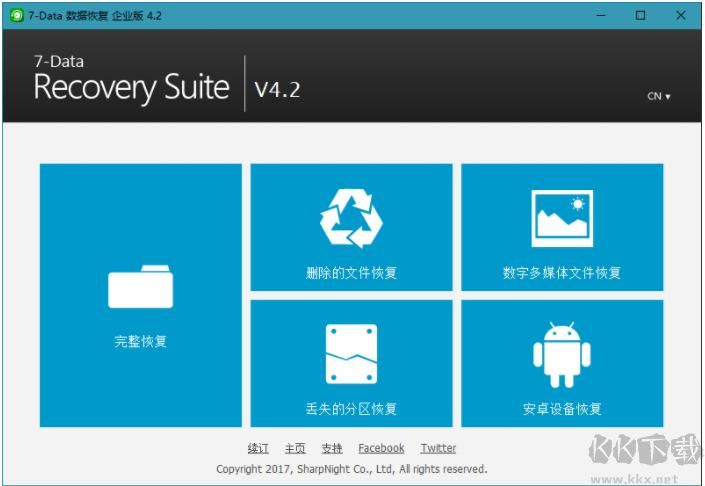705x486 pixels.
Task: Open the 续订 renewal link
Action: 258,448
